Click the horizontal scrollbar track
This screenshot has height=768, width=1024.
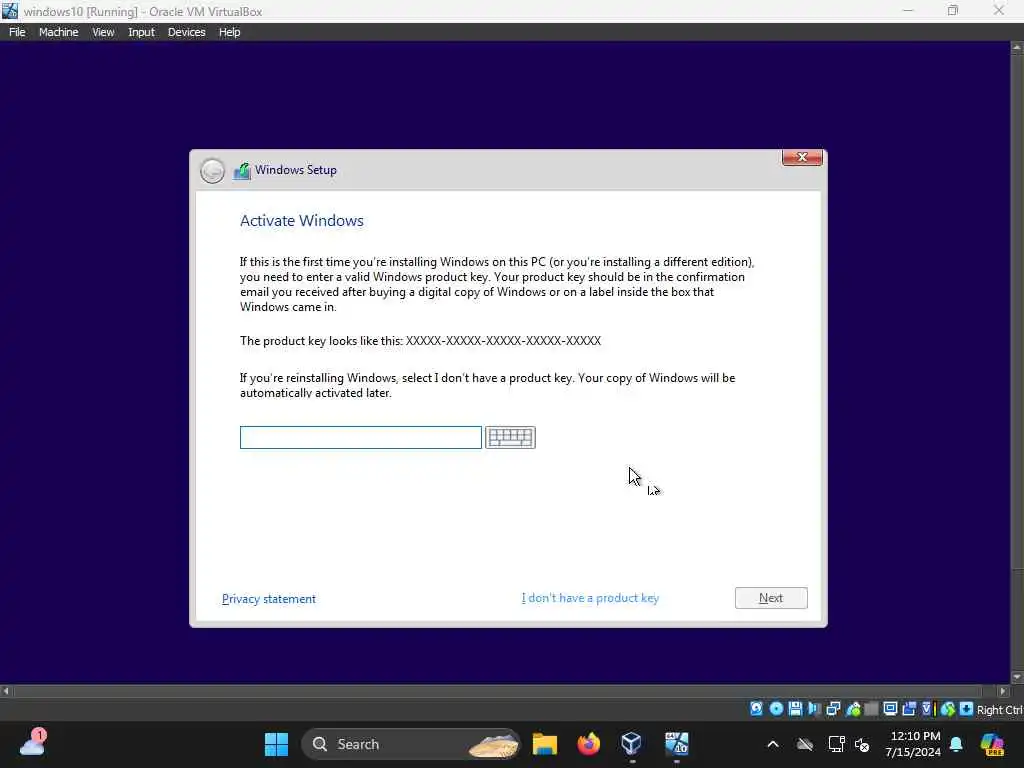[503, 691]
